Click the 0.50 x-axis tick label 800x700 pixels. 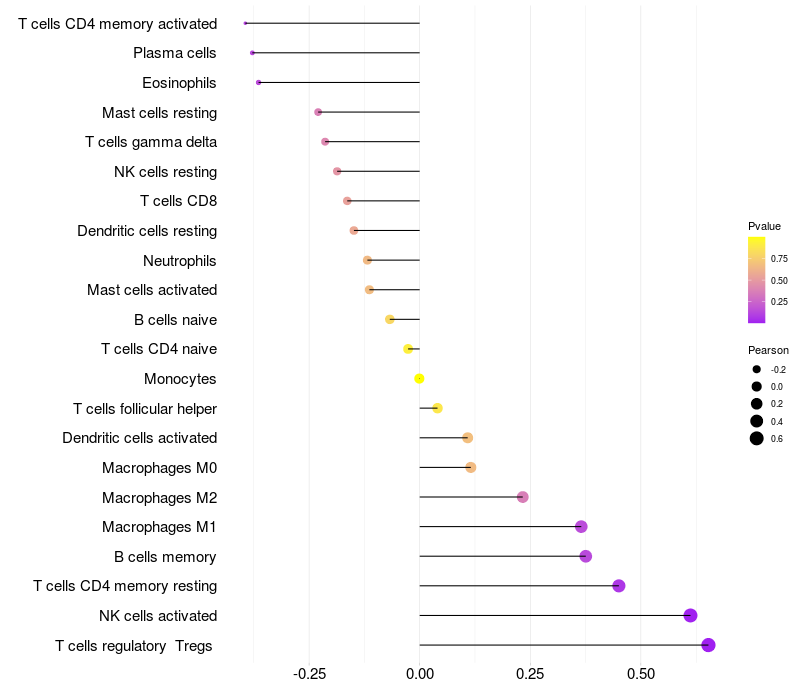(x=640, y=674)
